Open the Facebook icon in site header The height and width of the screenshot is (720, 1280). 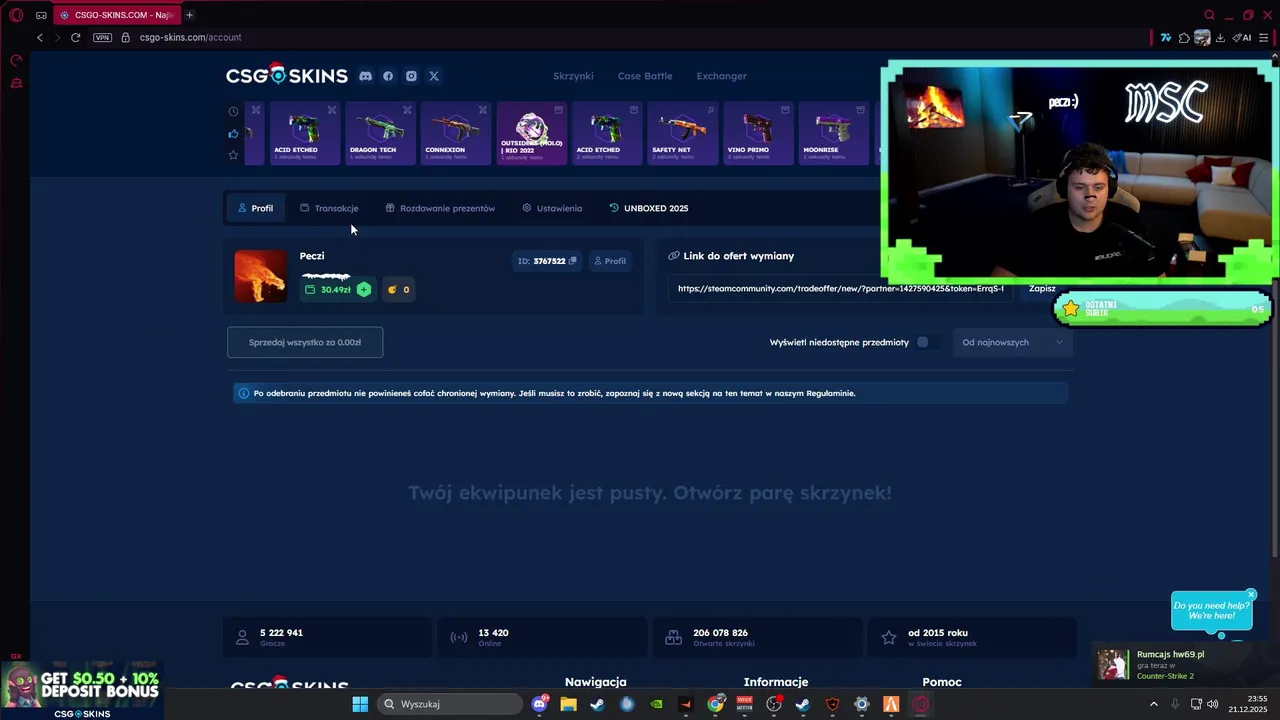point(388,76)
